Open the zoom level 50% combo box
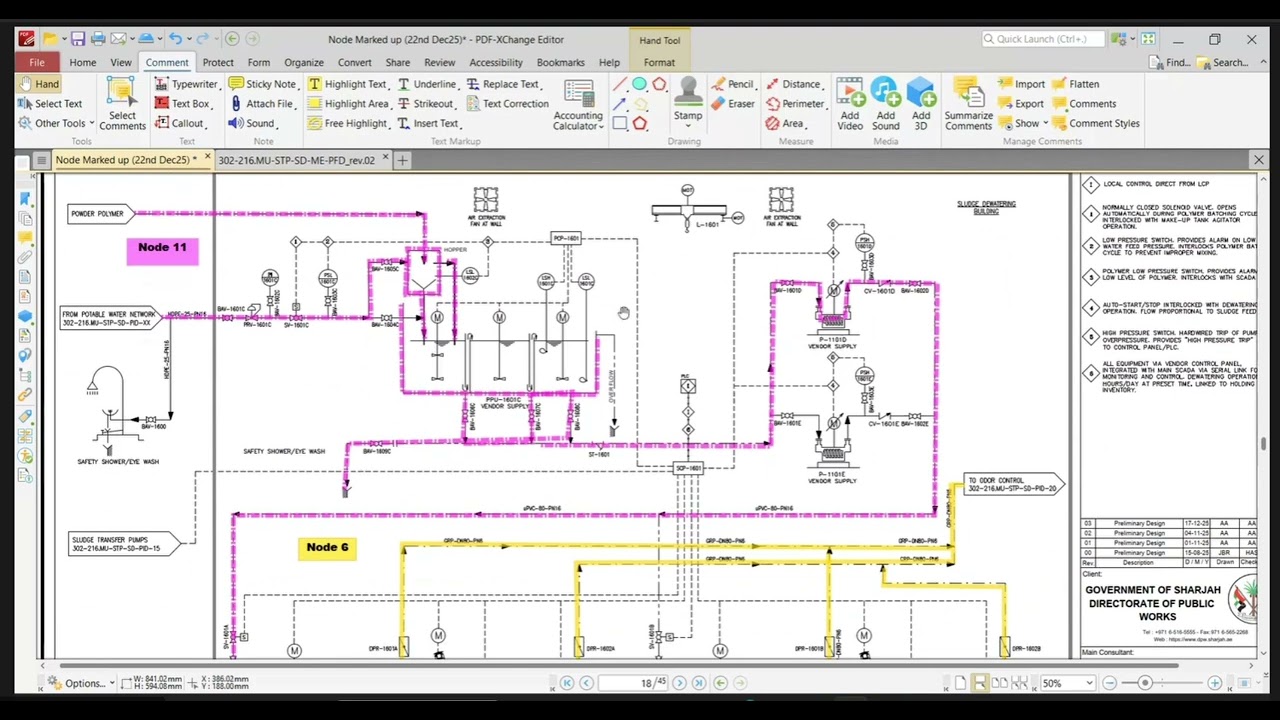Image resolution: width=1280 pixels, height=720 pixels. pyautogui.click(x=1066, y=683)
